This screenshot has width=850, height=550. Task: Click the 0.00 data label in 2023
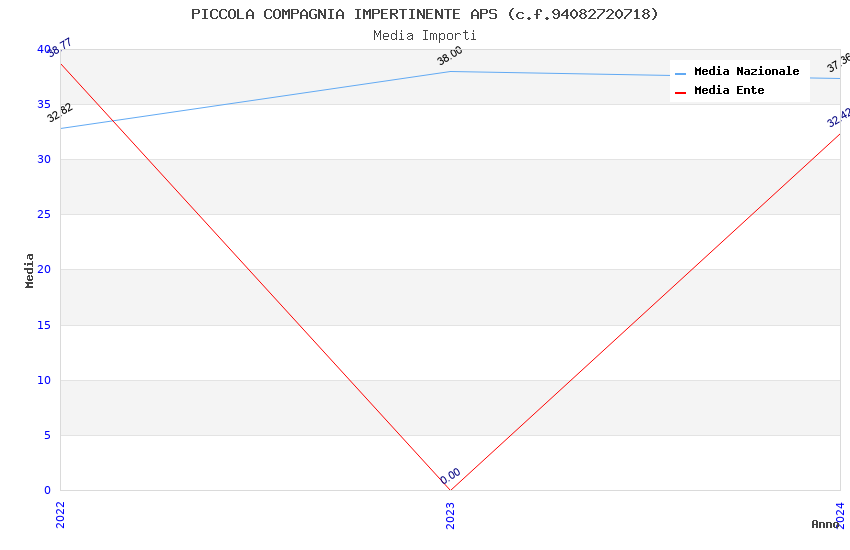click(450, 476)
